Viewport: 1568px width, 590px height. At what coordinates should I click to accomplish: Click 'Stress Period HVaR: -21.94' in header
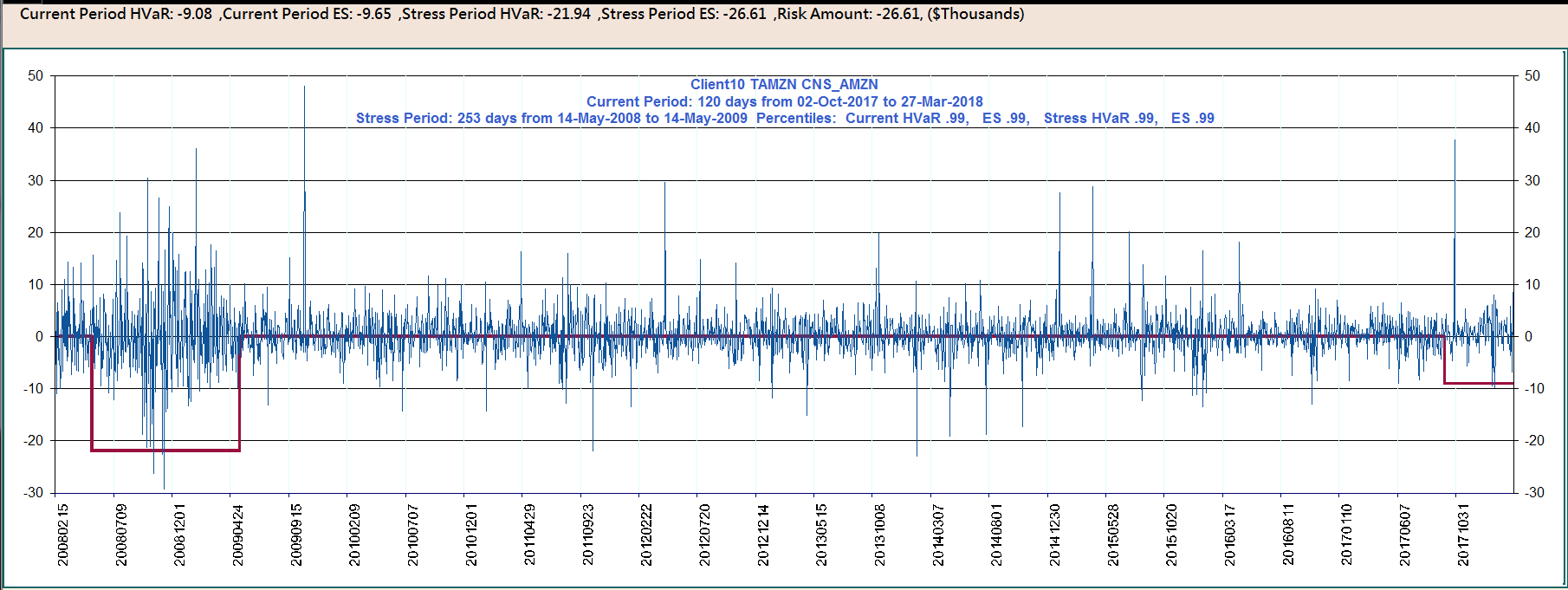(x=496, y=14)
